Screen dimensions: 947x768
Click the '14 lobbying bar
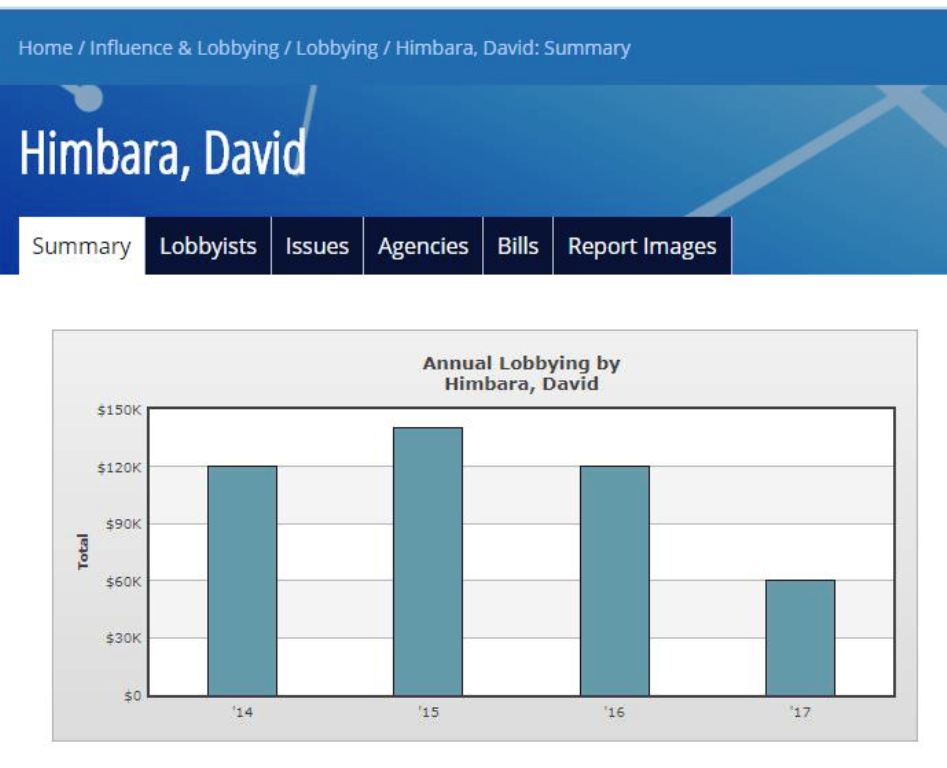pos(242,581)
